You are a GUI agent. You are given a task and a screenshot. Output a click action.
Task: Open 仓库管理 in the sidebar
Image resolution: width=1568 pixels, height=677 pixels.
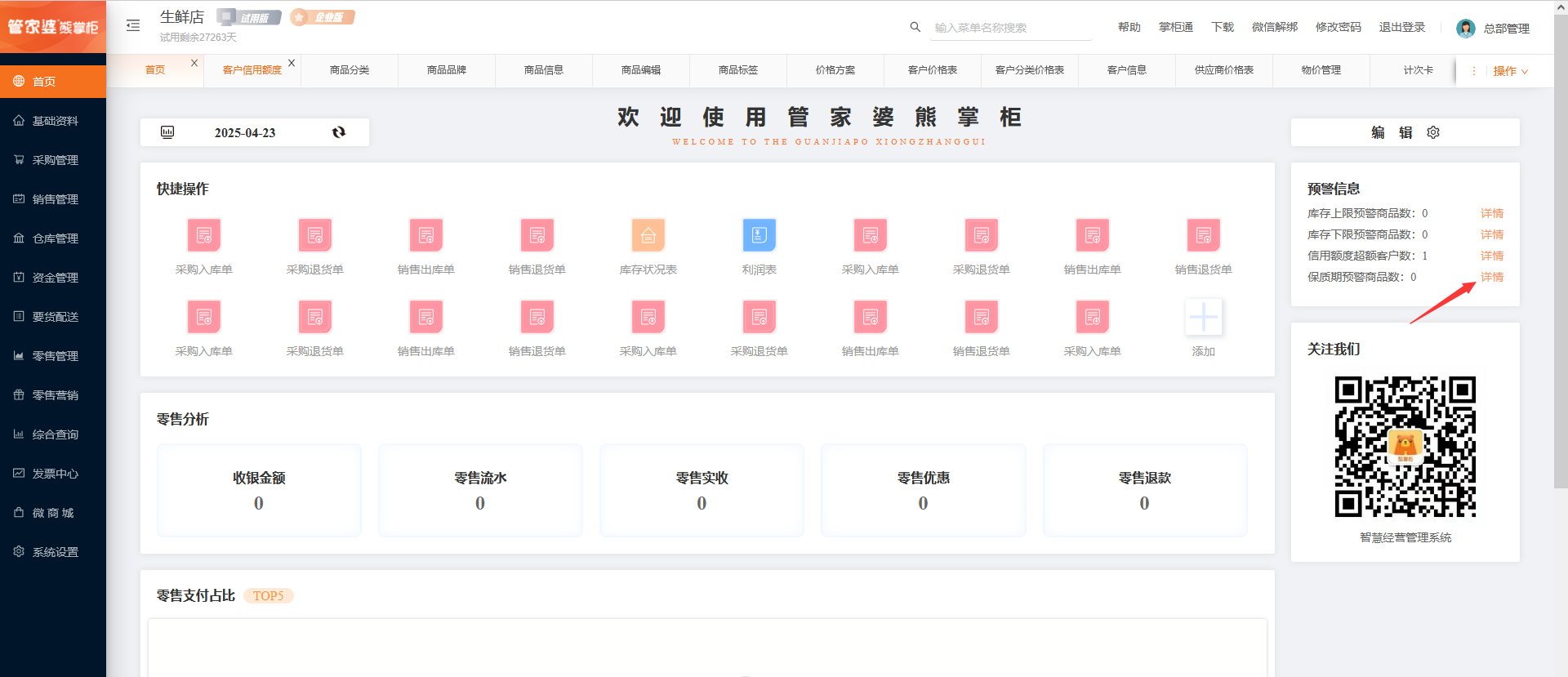pyautogui.click(x=53, y=238)
